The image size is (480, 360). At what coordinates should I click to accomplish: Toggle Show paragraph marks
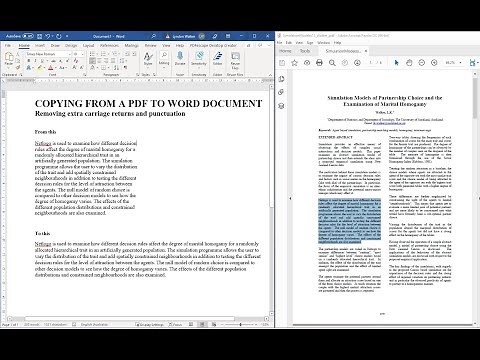125,68
